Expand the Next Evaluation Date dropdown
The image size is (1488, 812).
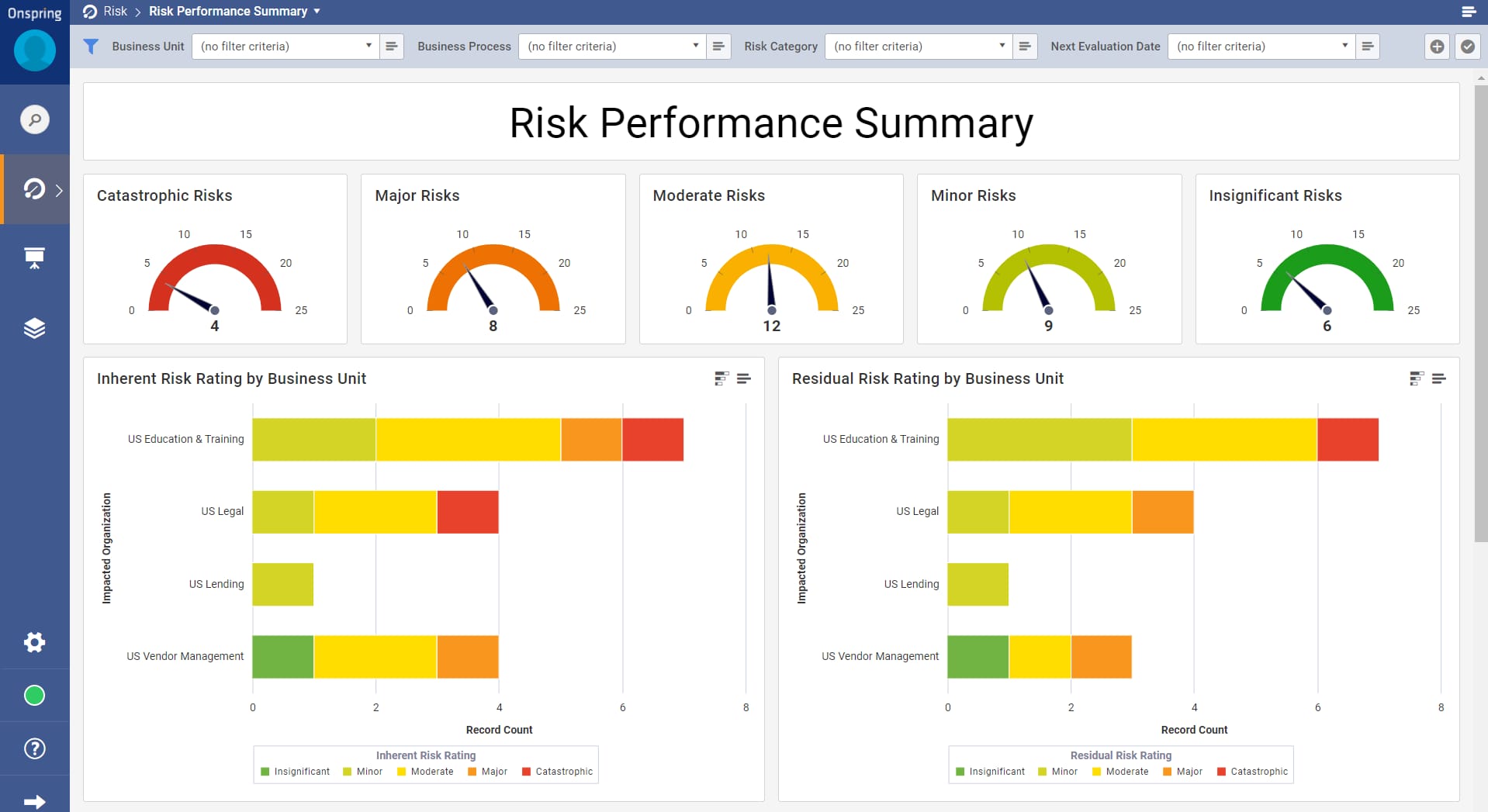click(1261, 47)
